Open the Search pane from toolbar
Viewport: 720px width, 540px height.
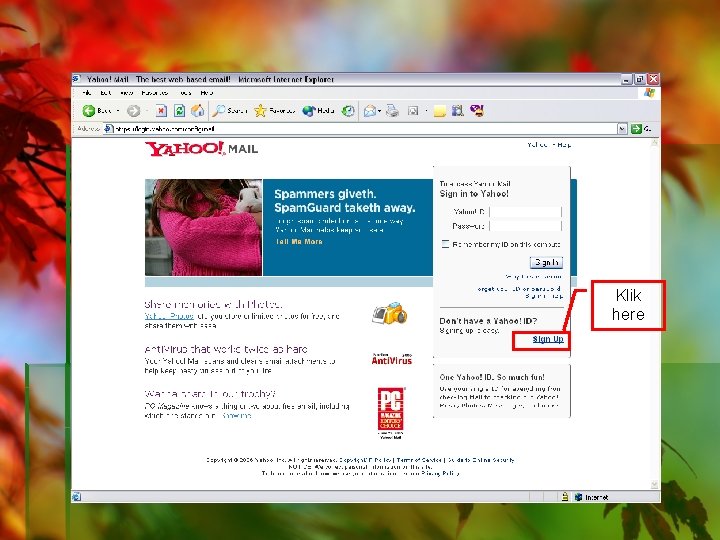(x=231, y=111)
